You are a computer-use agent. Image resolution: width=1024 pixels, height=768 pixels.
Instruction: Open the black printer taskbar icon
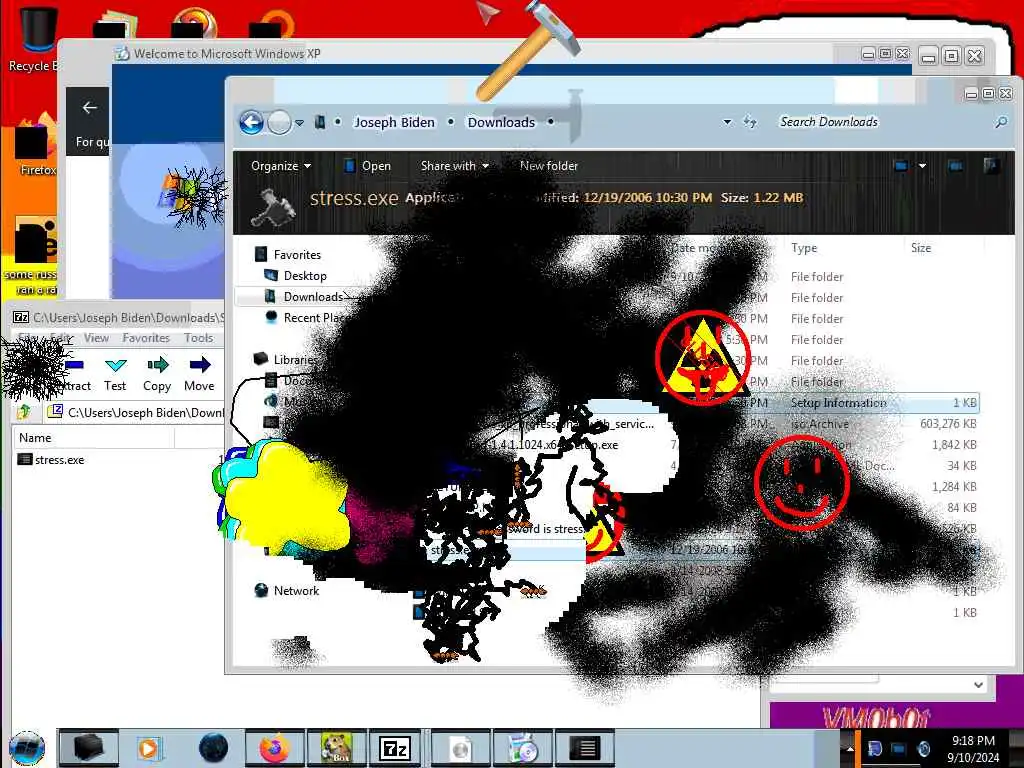click(89, 748)
